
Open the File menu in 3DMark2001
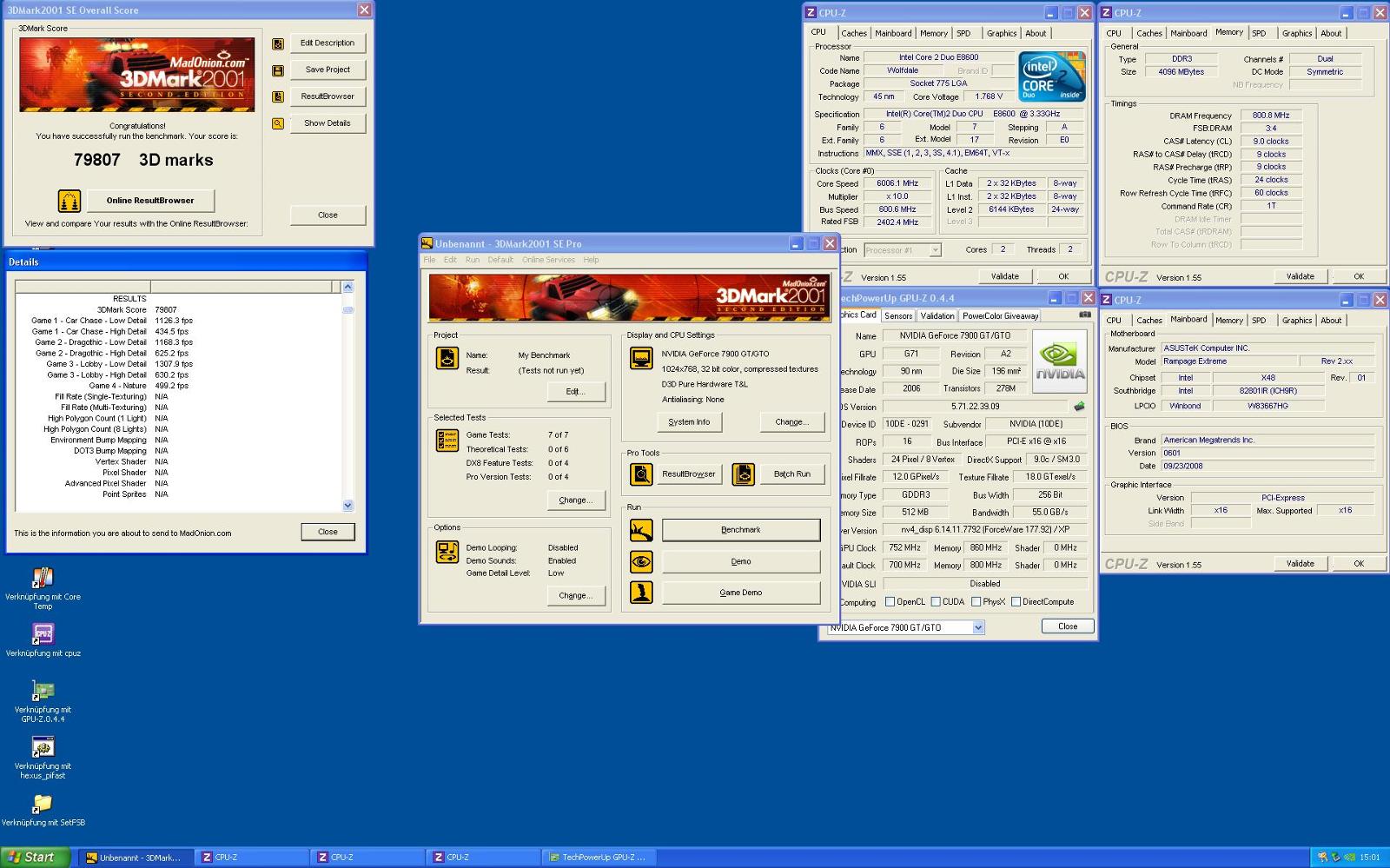point(429,260)
